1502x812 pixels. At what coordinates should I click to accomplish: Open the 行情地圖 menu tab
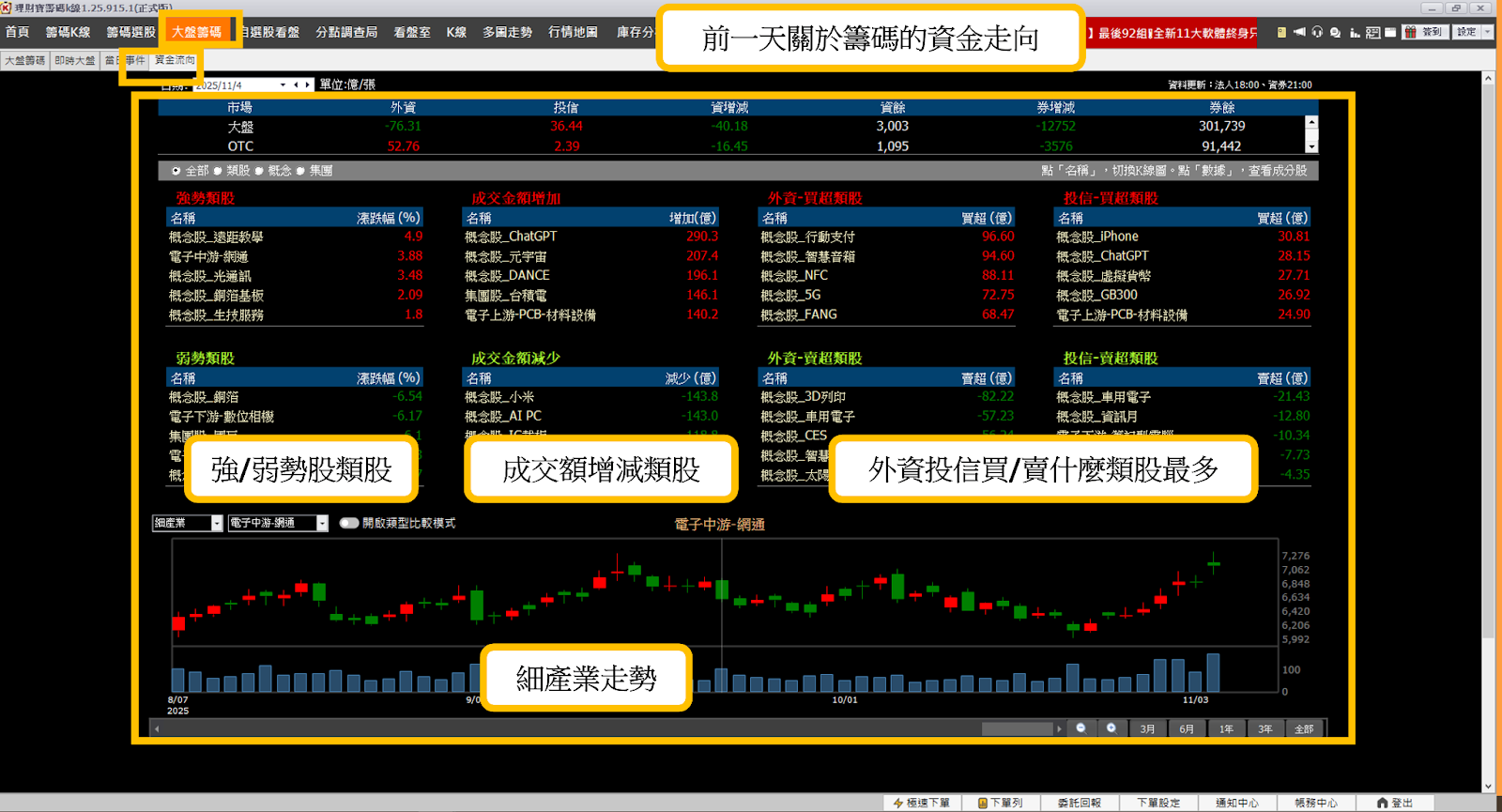point(573,32)
